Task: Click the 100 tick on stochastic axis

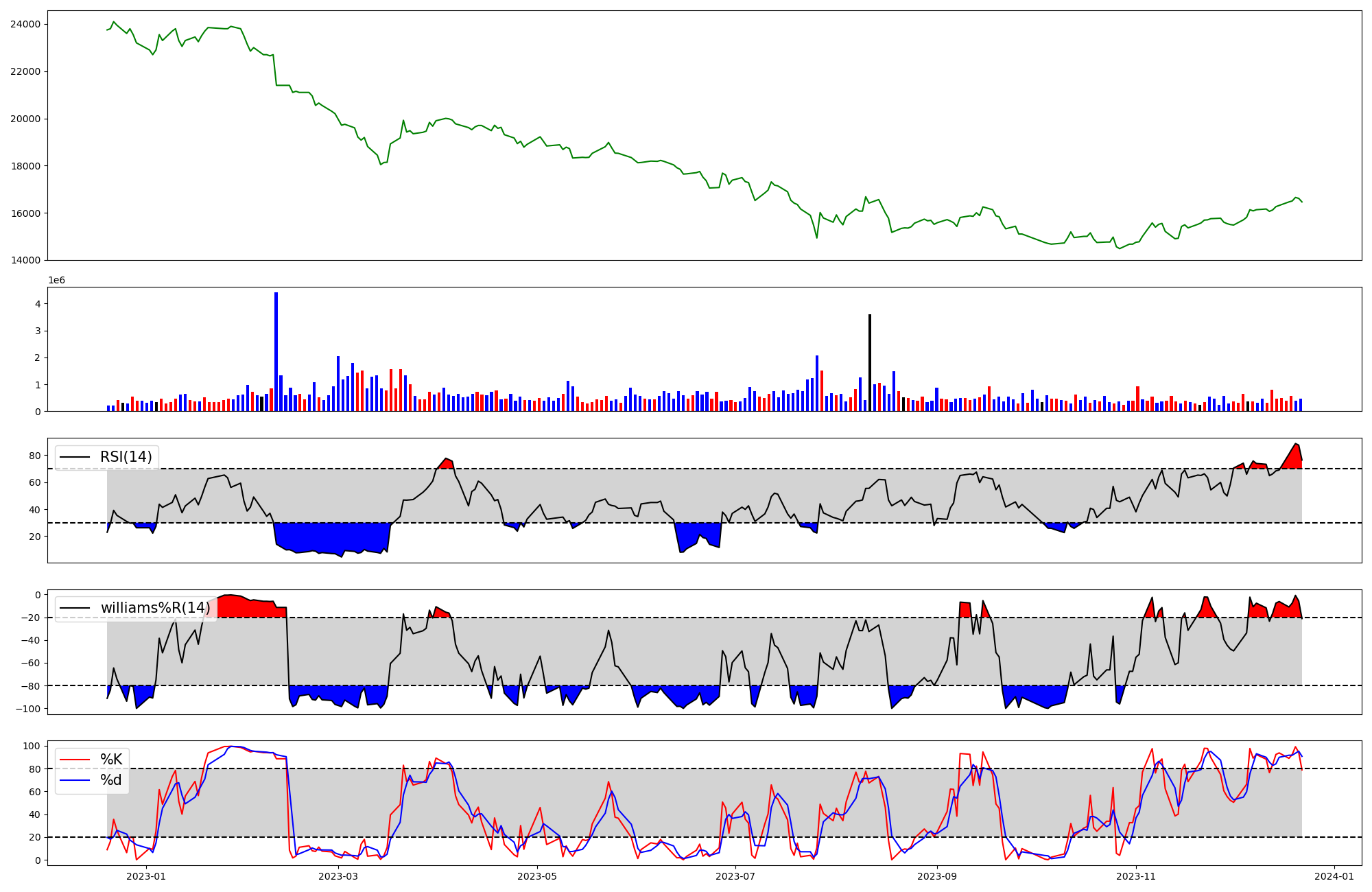Action: pyautogui.click(x=32, y=746)
